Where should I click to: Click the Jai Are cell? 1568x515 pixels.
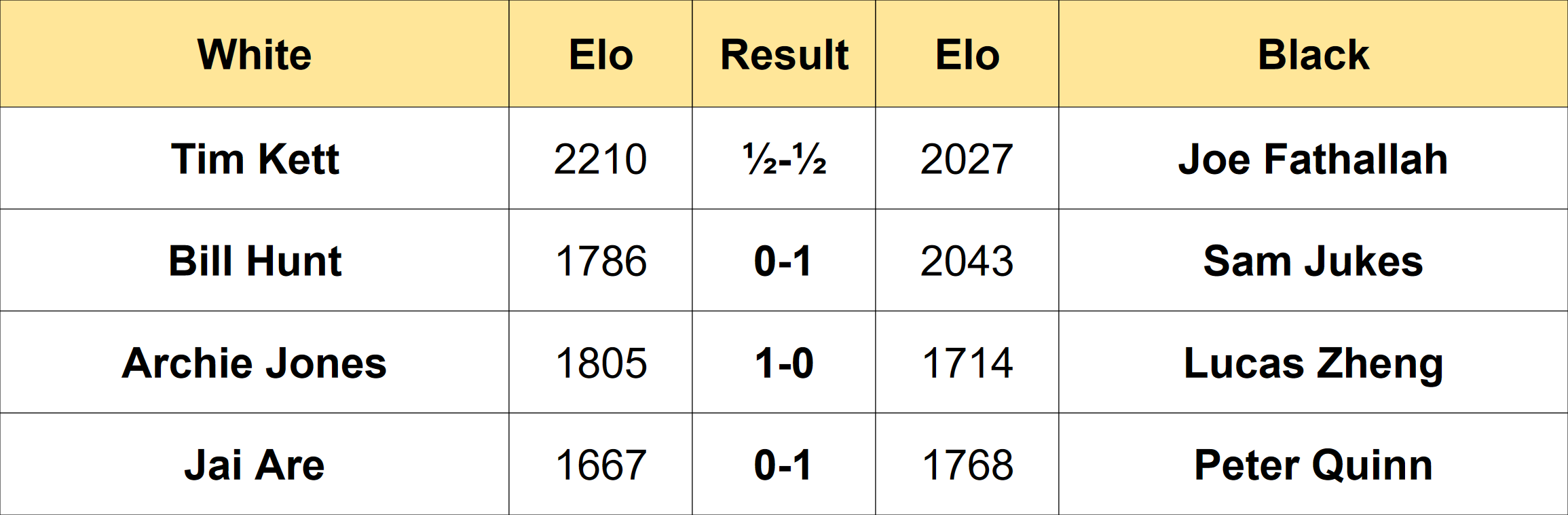coord(255,464)
